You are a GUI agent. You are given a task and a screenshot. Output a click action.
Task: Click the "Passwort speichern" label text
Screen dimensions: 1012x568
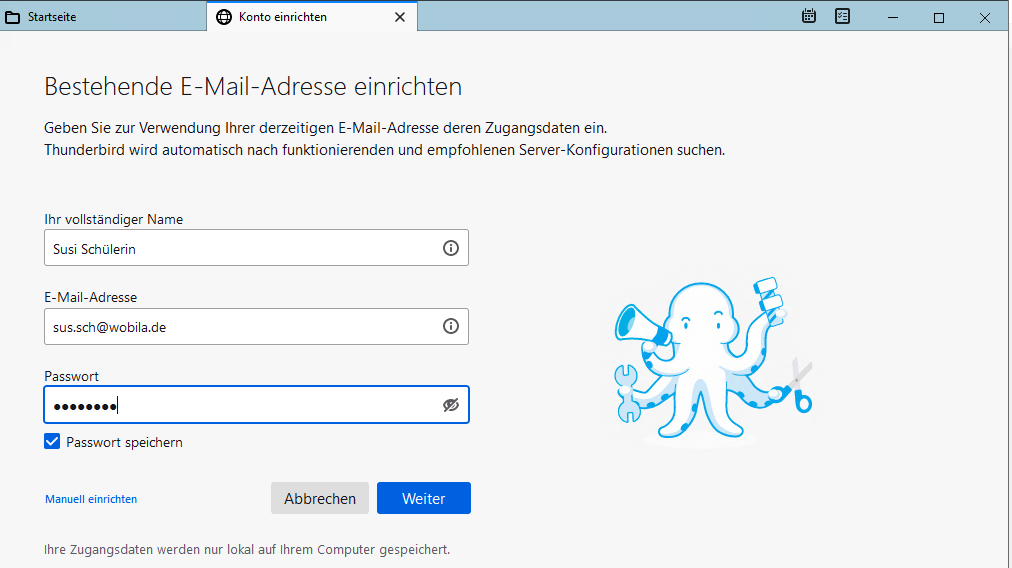click(124, 442)
